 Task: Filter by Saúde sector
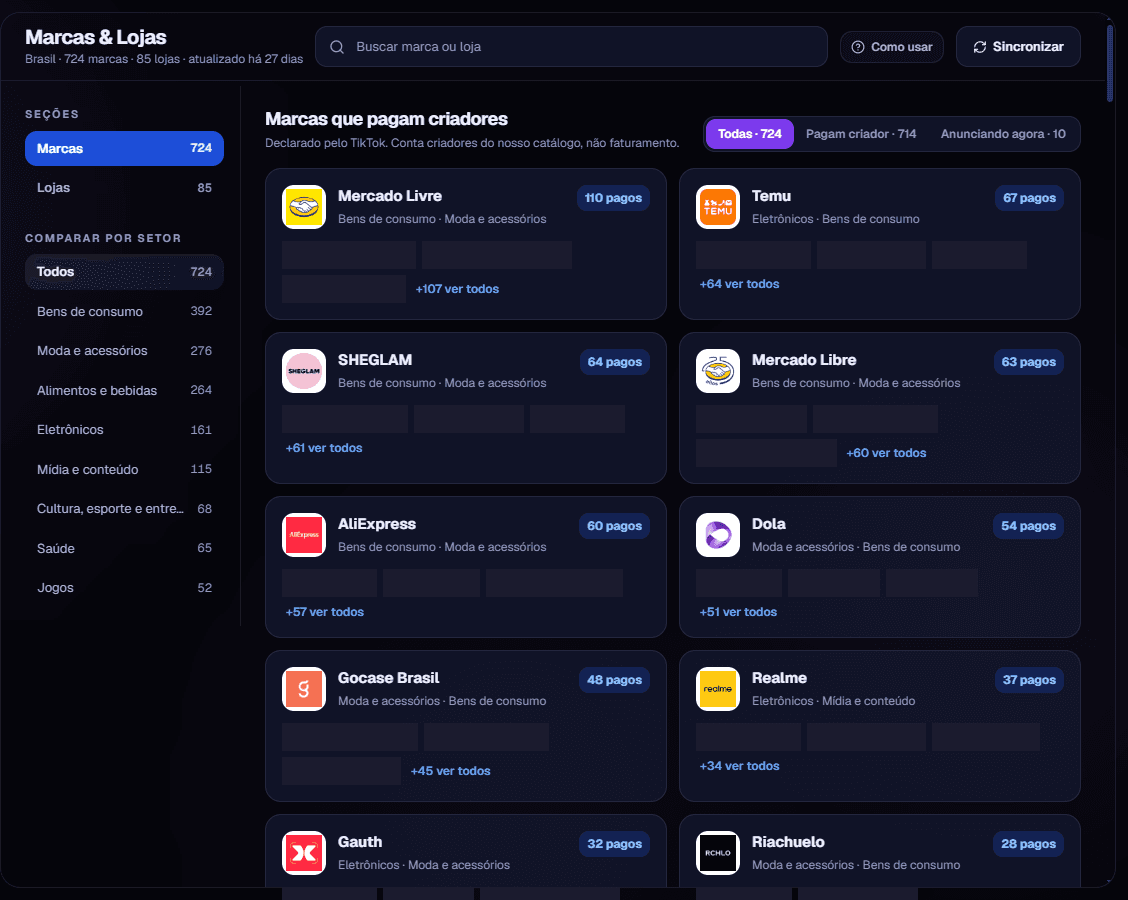click(124, 548)
